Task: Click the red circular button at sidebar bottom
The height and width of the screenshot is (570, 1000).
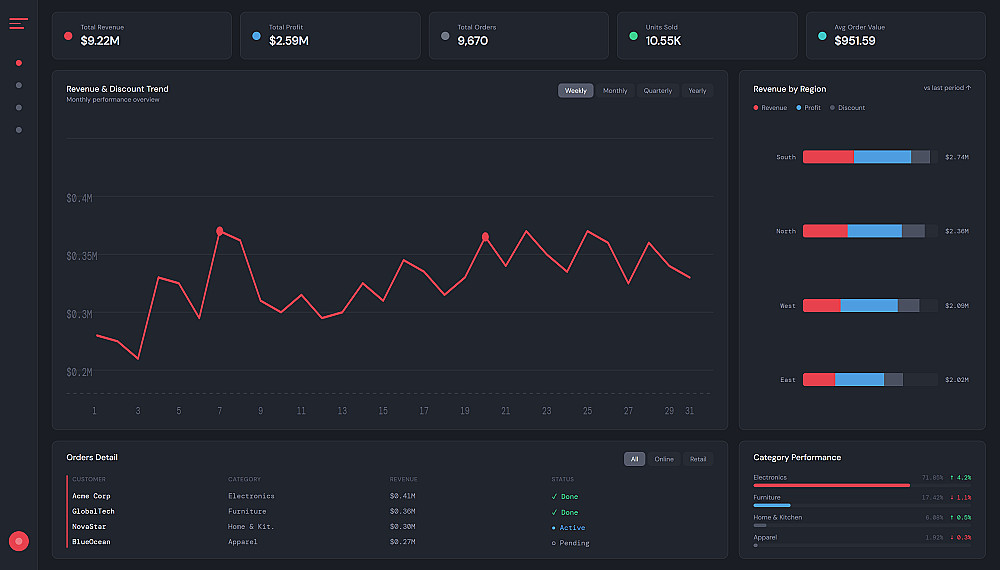Action: [18, 541]
